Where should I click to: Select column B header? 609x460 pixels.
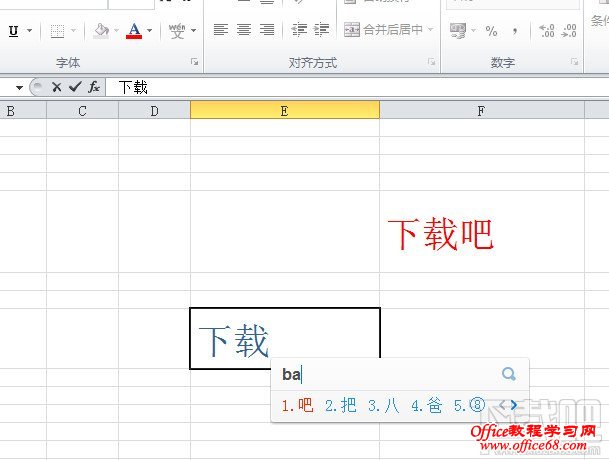23,111
